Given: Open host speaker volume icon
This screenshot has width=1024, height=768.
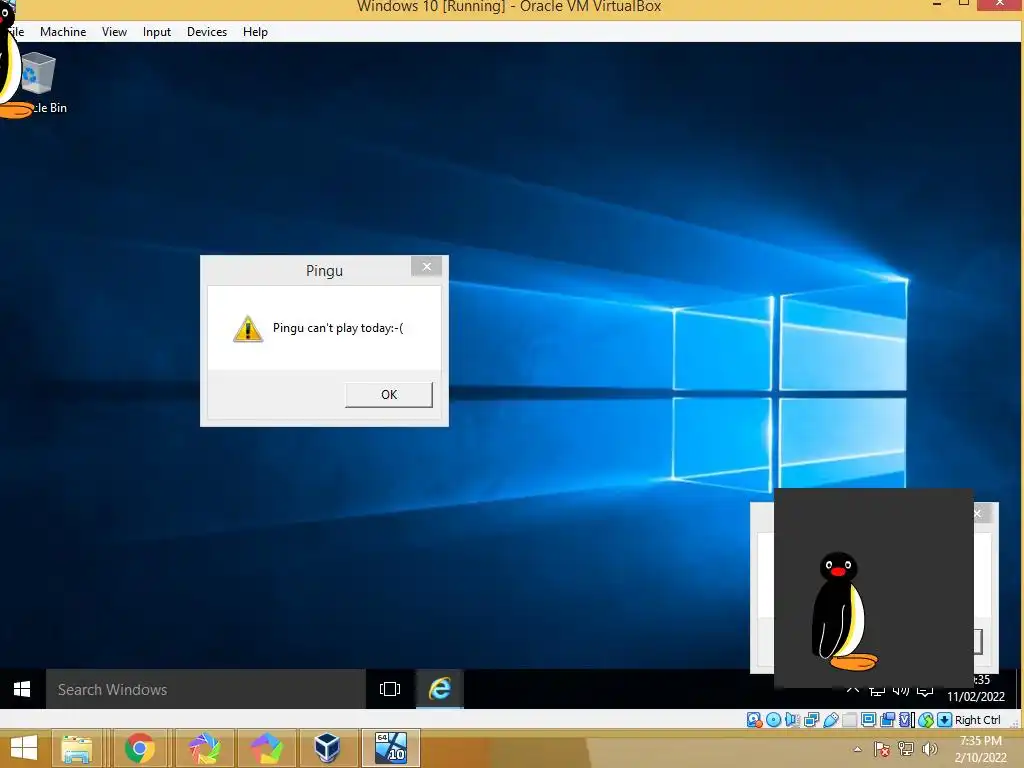Looking at the screenshot, I should pyautogui.click(x=929, y=749).
